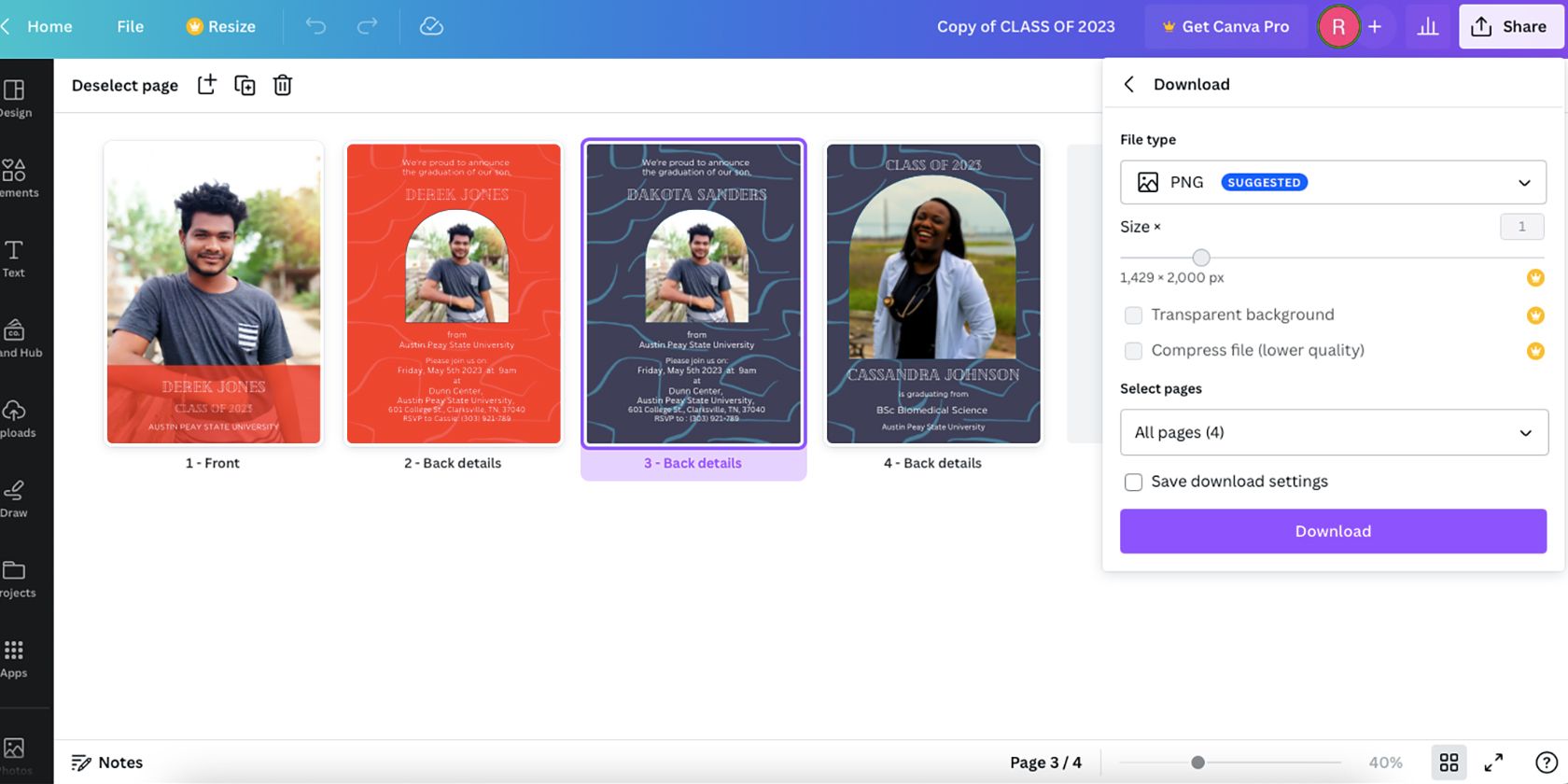
Task: Click the Add page icon
Action: [x=207, y=85]
